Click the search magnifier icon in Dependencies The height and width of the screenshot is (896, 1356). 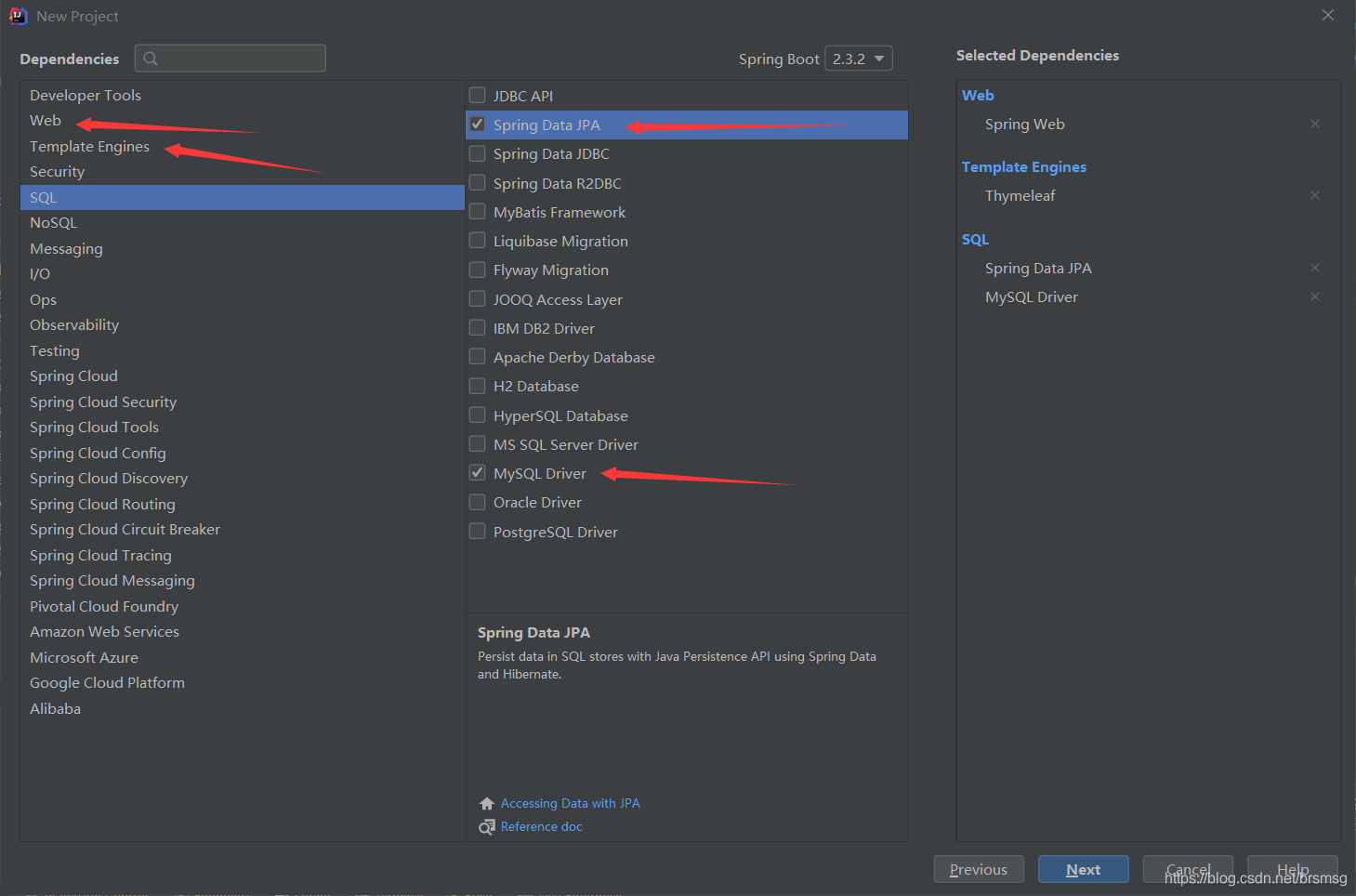pyautogui.click(x=151, y=59)
